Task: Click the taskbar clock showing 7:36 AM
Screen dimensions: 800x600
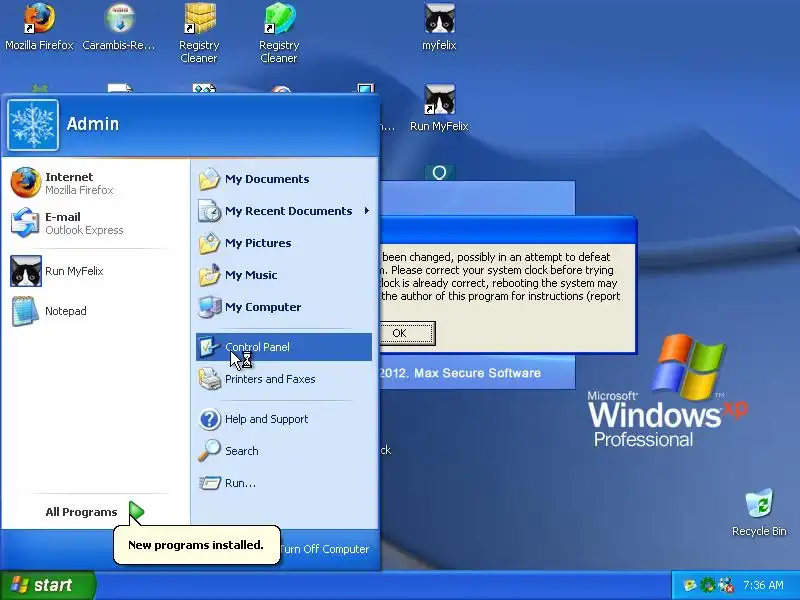Action: (x=763, y=585)
